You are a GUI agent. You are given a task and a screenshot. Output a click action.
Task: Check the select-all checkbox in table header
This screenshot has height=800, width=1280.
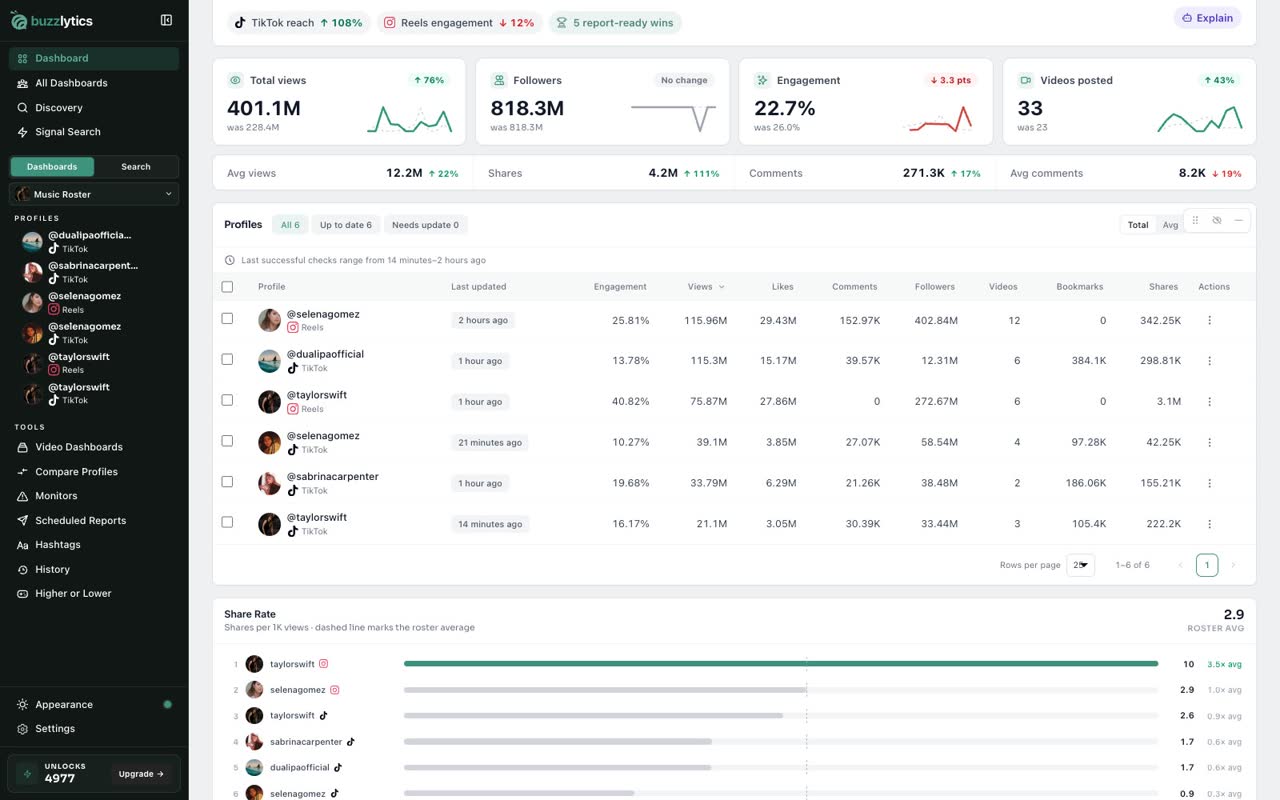point(227,287)
